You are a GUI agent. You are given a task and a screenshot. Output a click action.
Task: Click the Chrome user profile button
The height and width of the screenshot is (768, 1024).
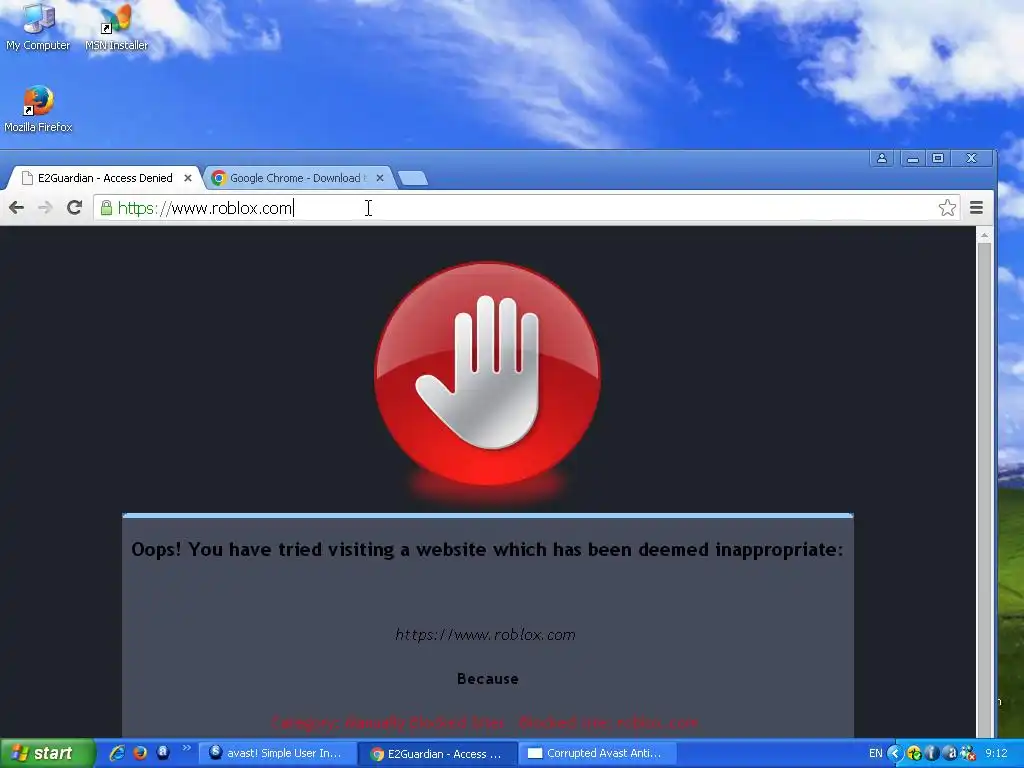[x=882, y=158]
